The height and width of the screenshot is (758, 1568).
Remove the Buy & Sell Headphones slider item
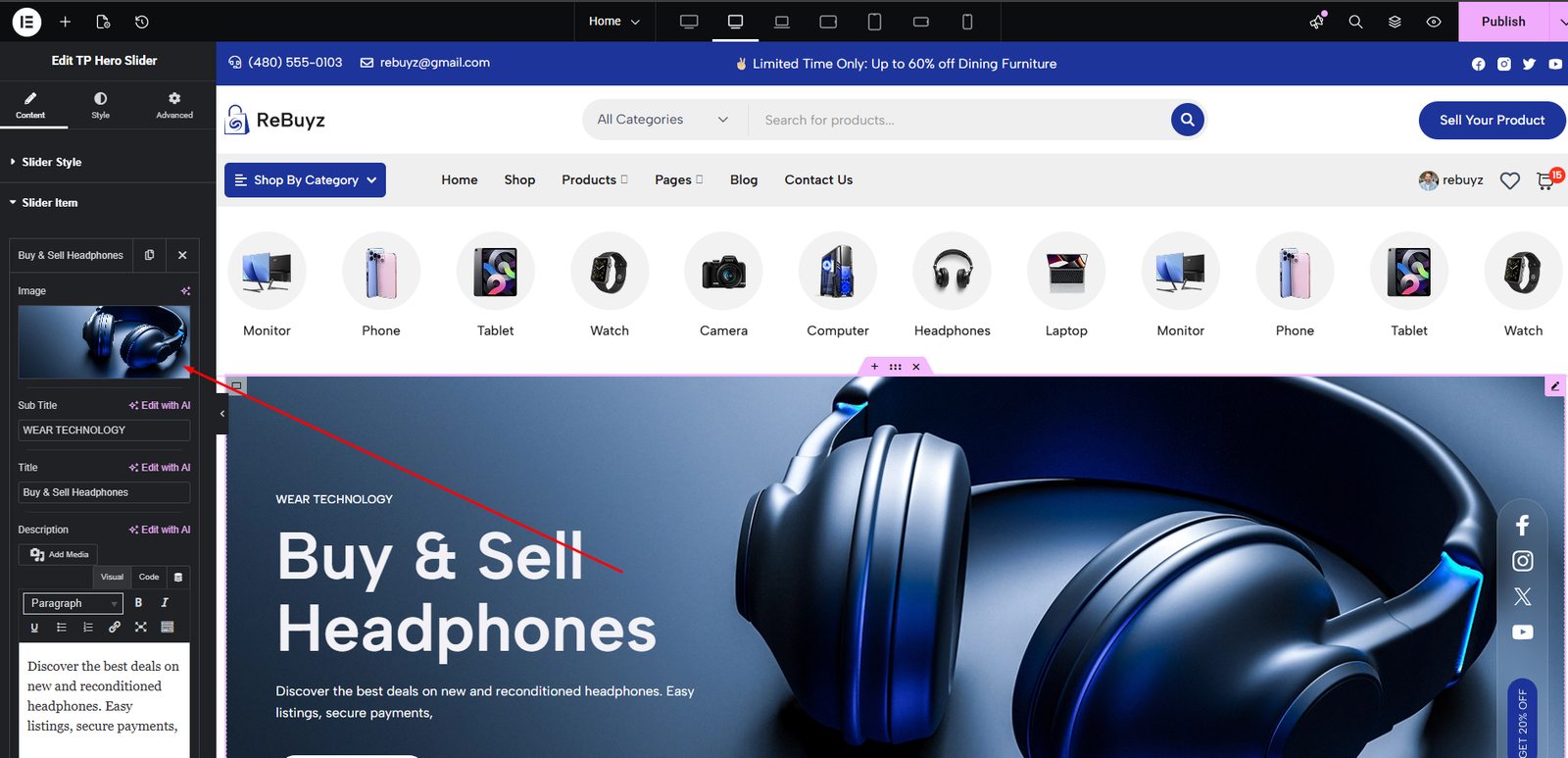pos(182,255)
